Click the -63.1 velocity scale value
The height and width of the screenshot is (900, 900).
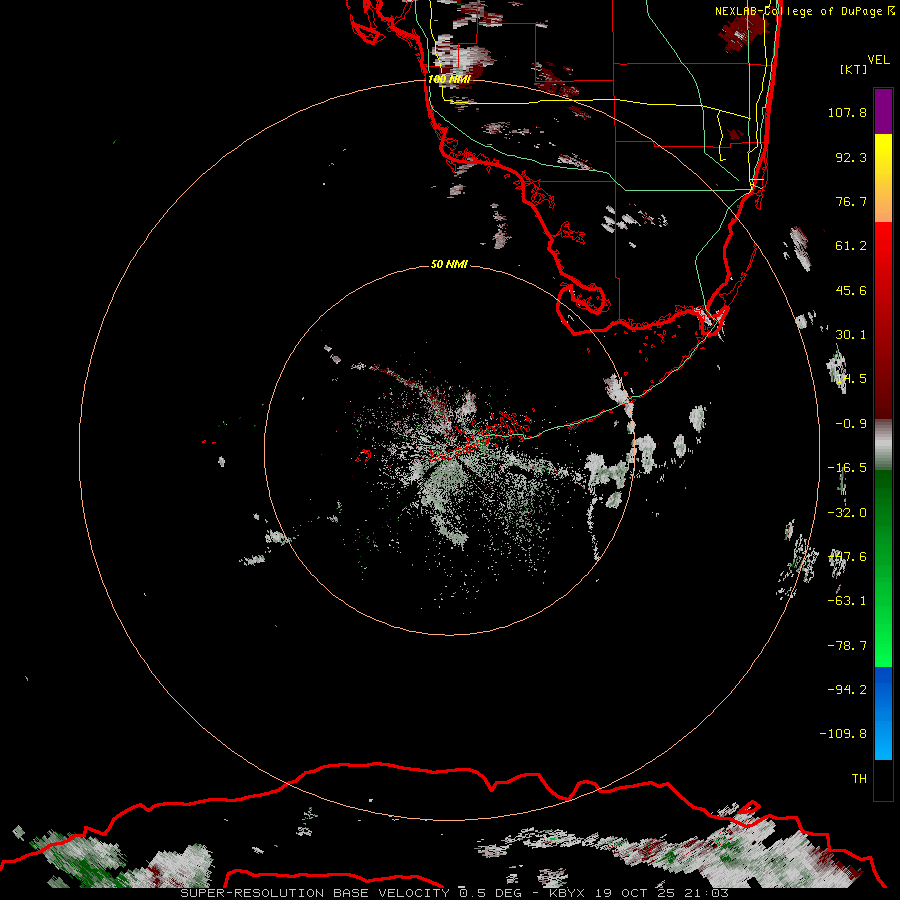point(847,601)
